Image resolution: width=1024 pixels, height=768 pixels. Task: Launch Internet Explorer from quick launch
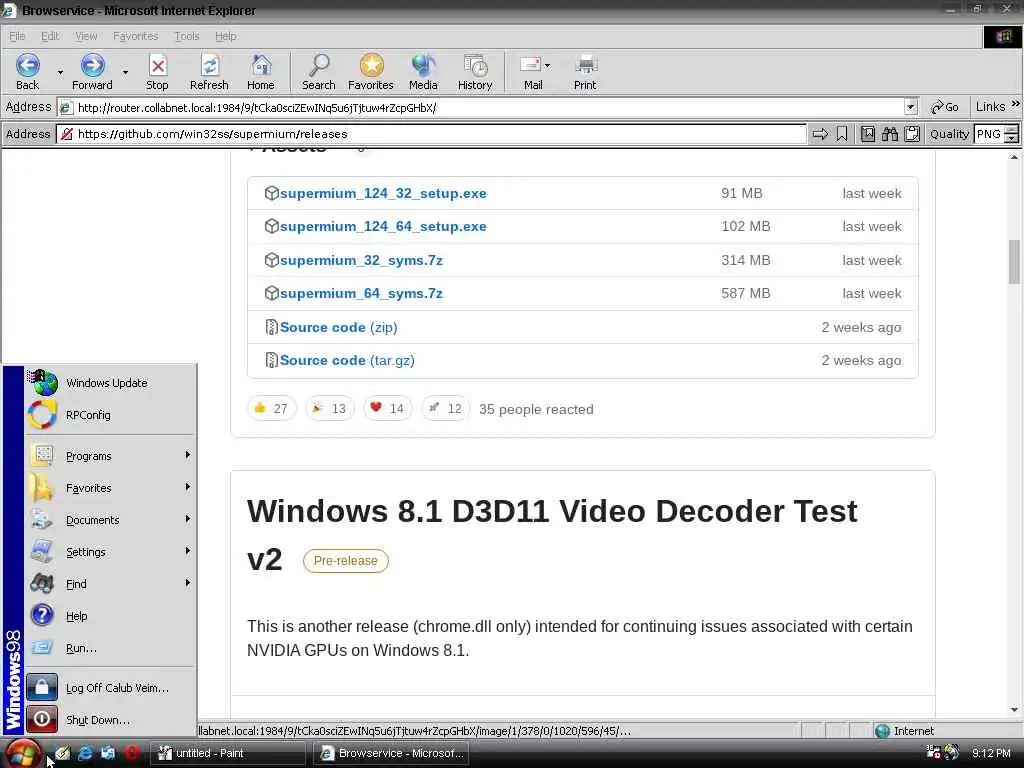click(85, 753)
